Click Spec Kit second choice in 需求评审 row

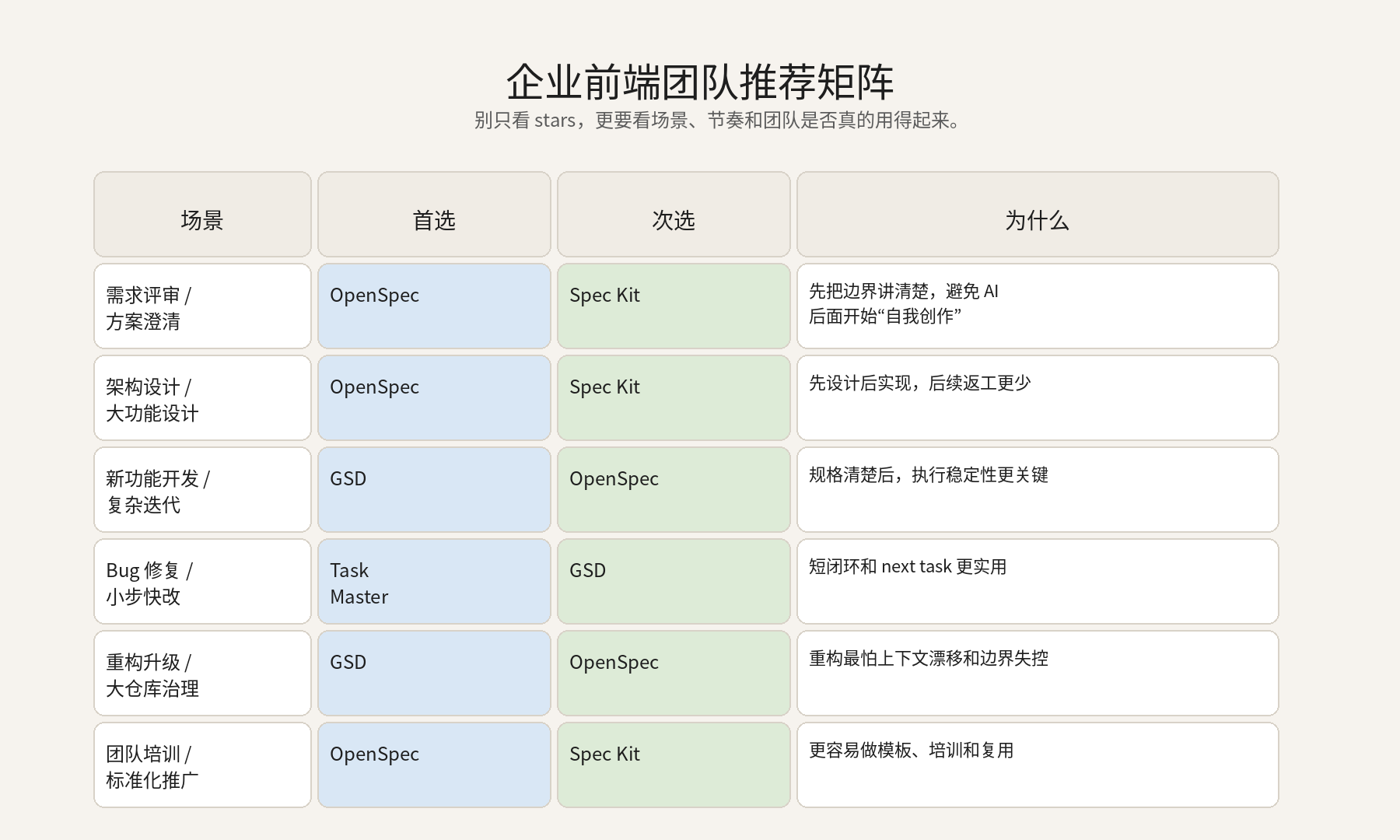click(x=674, y=306)
